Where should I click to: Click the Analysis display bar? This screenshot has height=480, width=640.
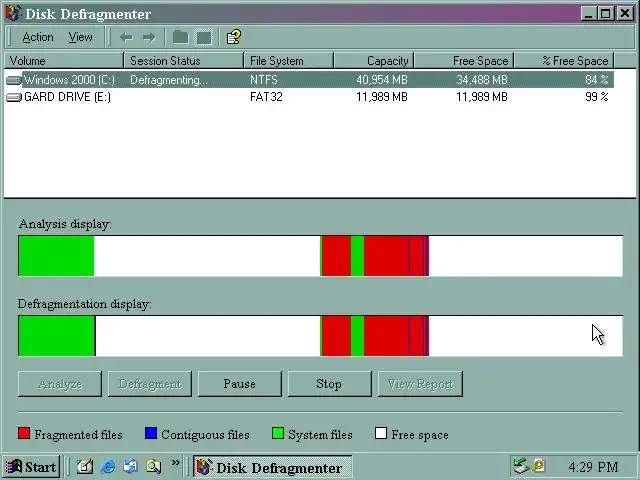(x=320, y=256)
